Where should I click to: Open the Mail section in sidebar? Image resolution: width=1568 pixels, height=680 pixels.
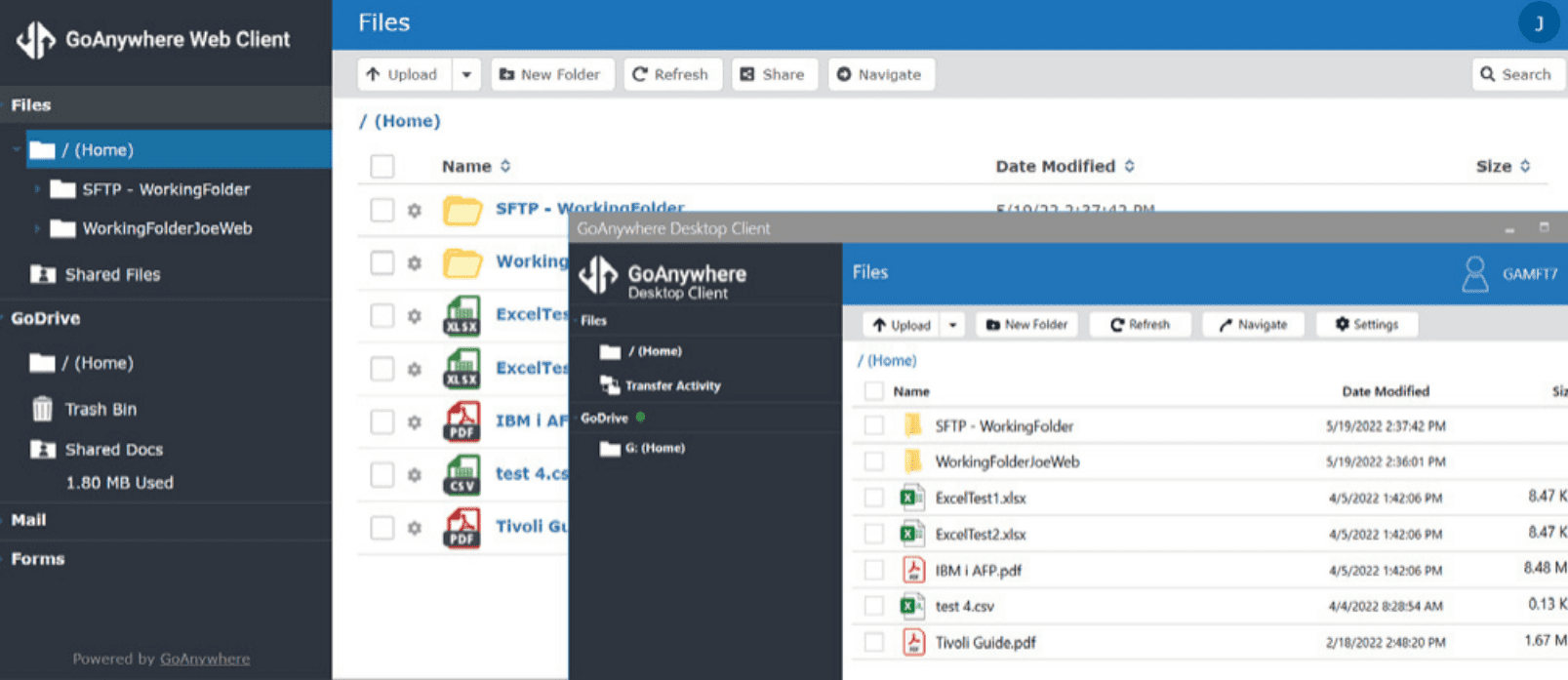click(28, 520)
